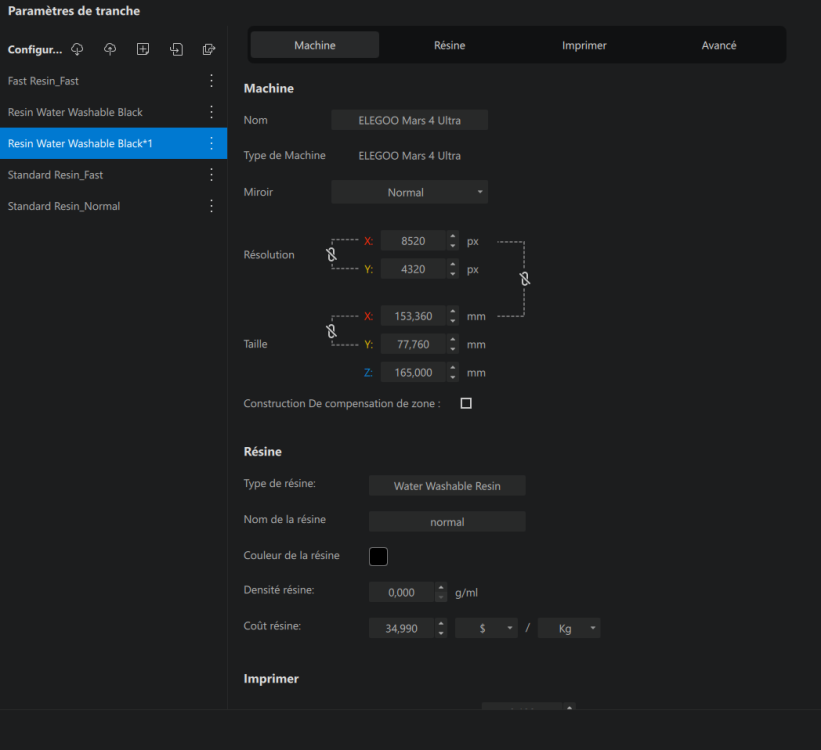Viewport: 821px width, 750px height.
Task: Click the Résolution Y field showing 4320
Action: pos(413,269)
